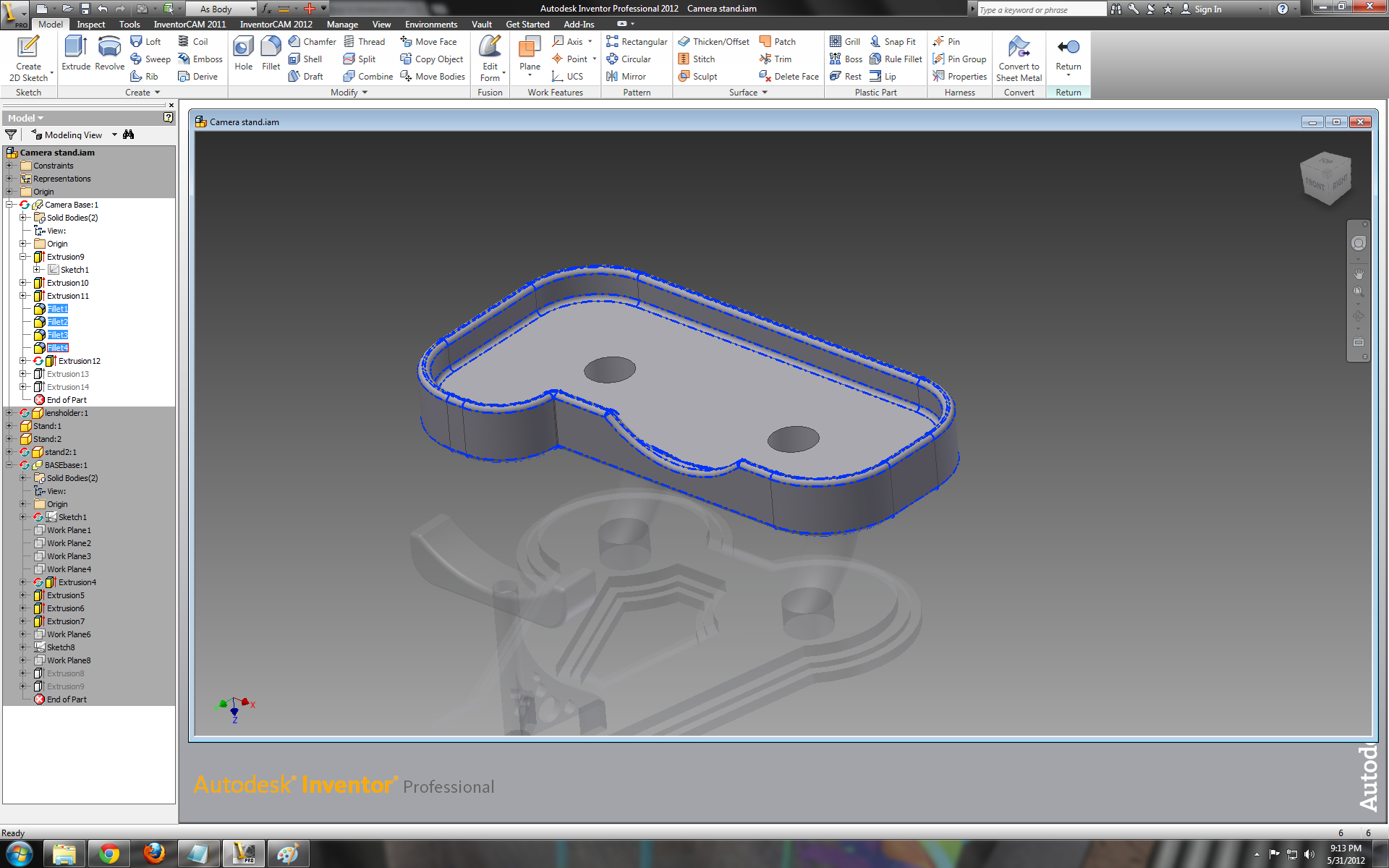The width and height of the screenshot is (1389, 868).
Task: Click the Grill plastic part tool
Action: click(x=845, y=41)
